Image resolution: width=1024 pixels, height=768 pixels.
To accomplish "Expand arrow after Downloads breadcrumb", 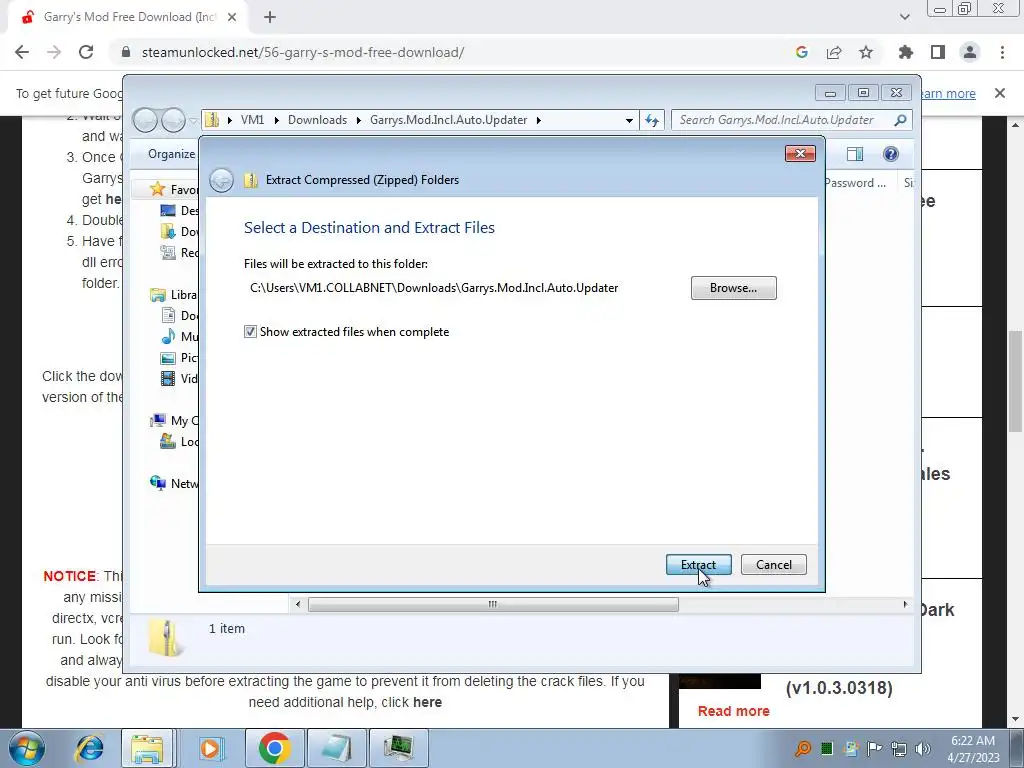I will tap(359, 120).
